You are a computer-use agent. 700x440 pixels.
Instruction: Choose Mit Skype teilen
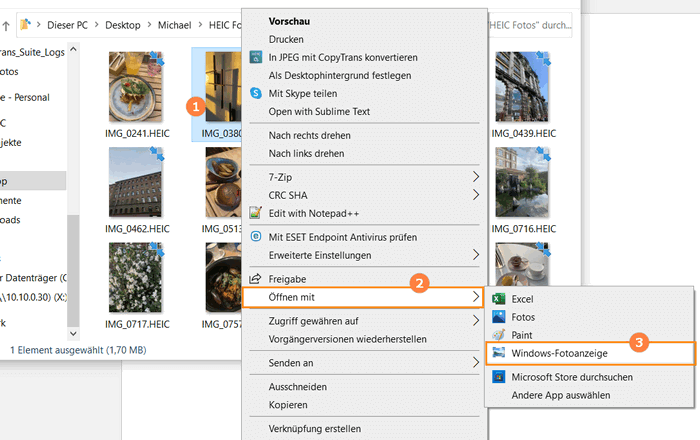(x=303, y=93)
